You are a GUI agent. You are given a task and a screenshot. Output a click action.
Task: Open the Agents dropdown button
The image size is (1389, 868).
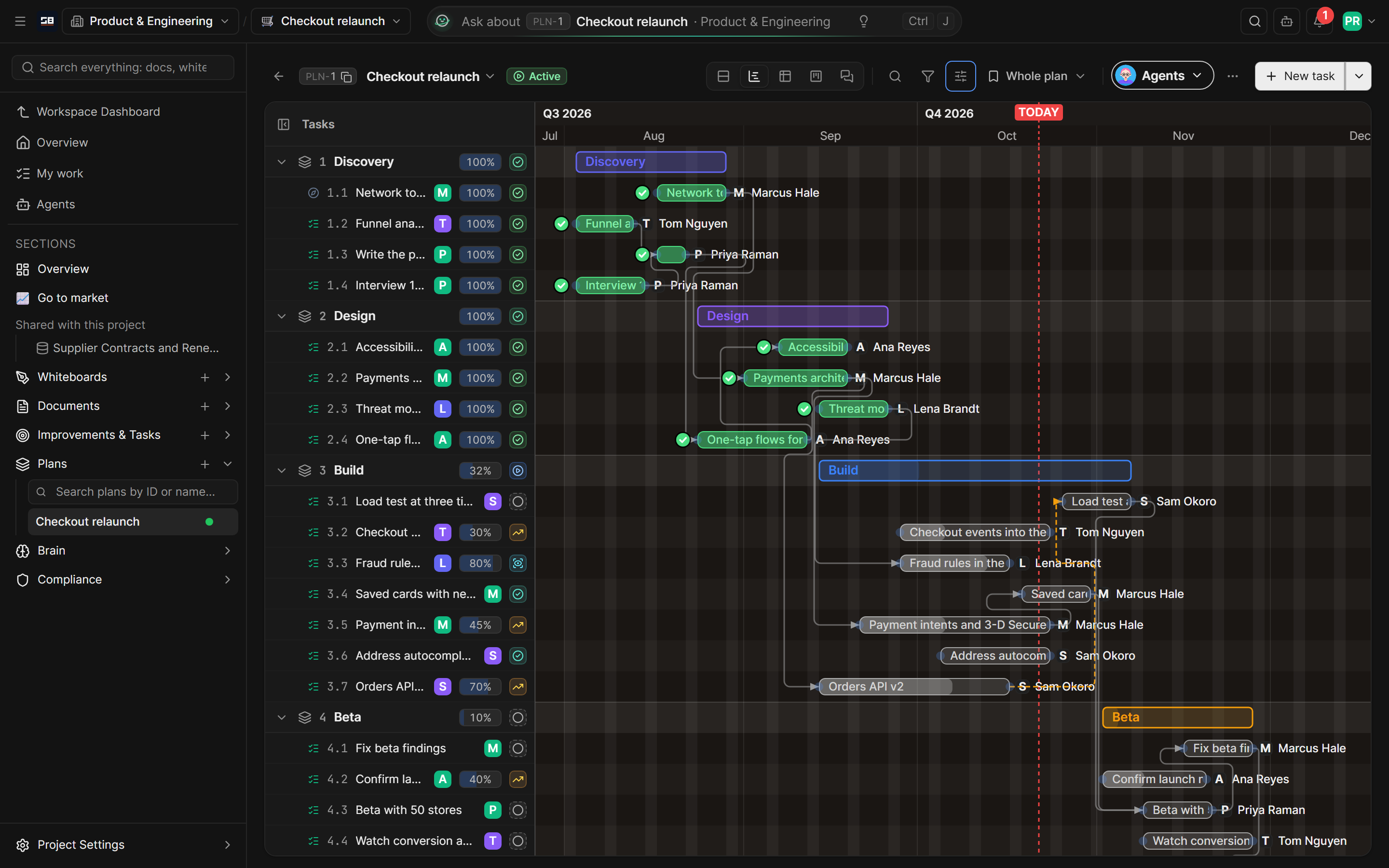click(1162, 76)
